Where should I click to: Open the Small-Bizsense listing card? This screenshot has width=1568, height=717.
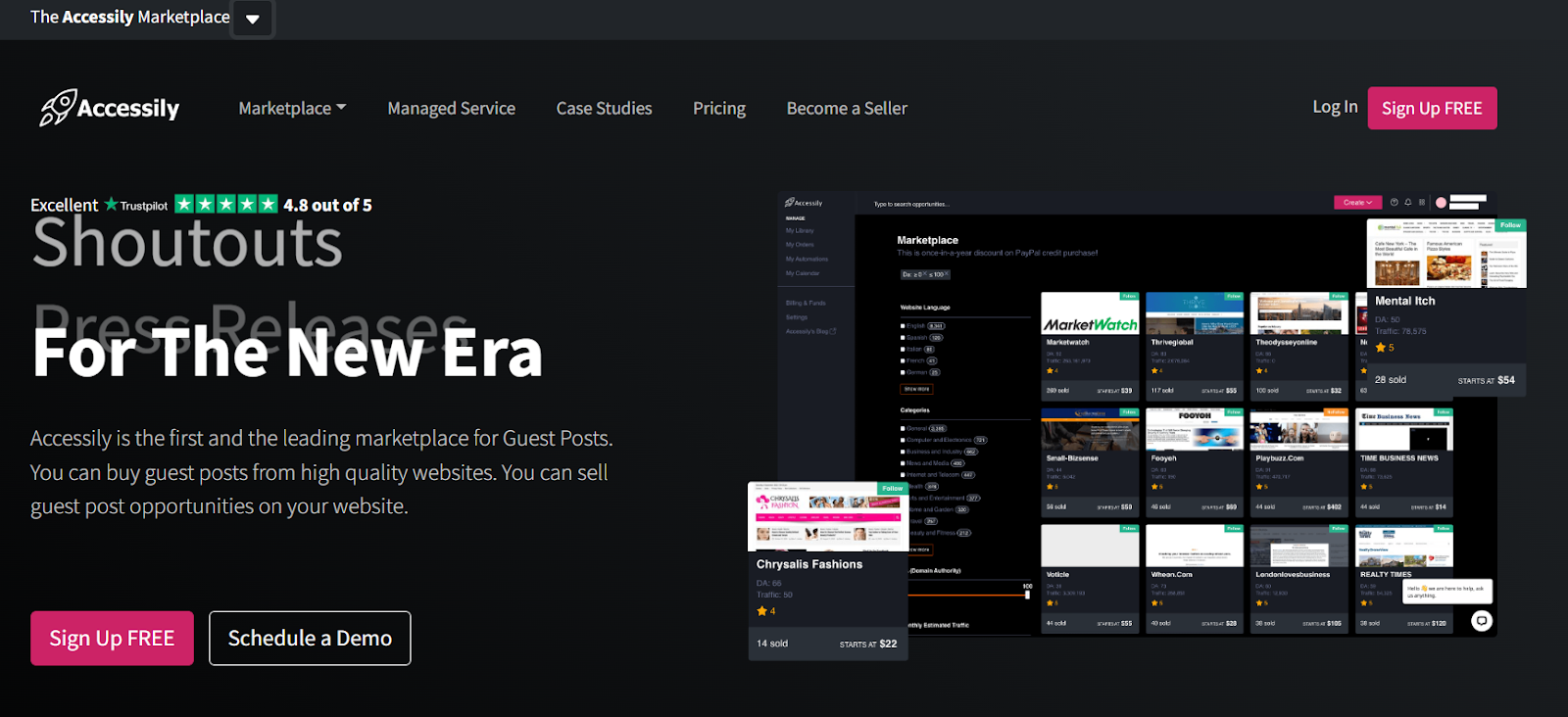(x=1090, y=462)
